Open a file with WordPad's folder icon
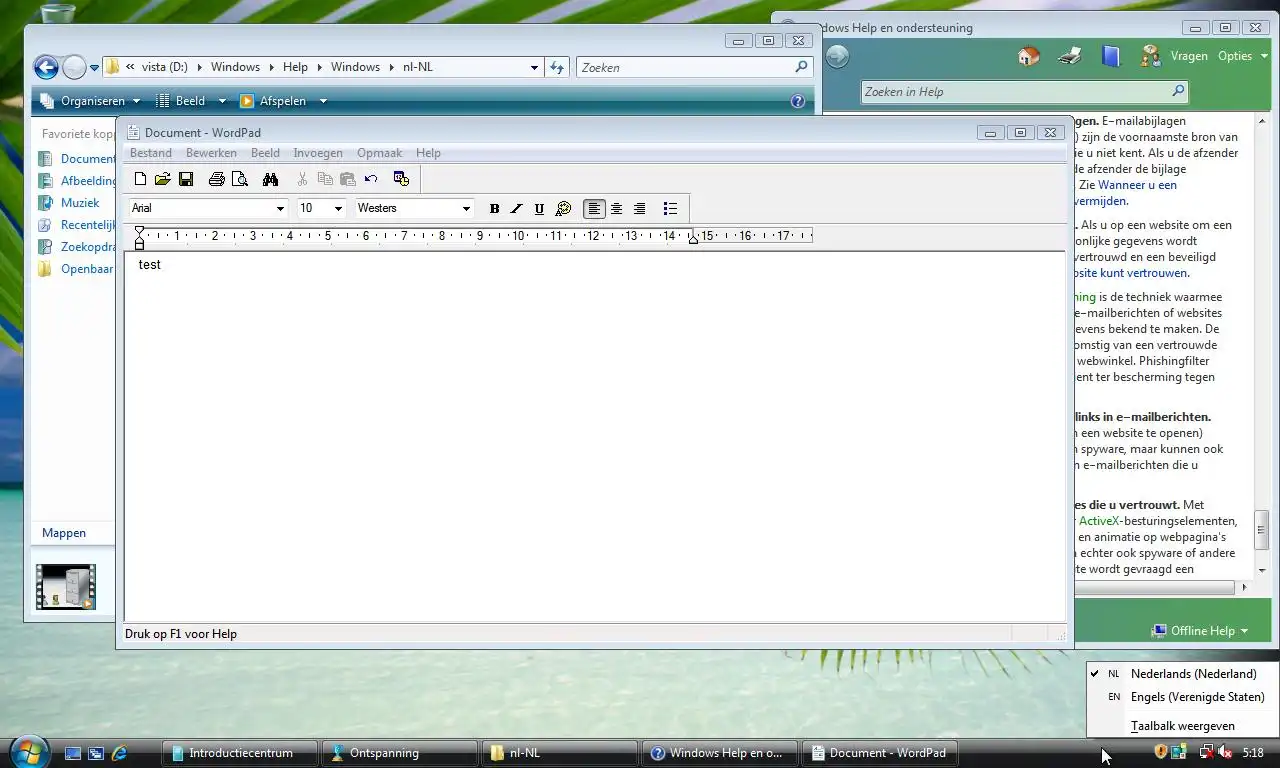The image size is (1280, 768). pos(163,179)
